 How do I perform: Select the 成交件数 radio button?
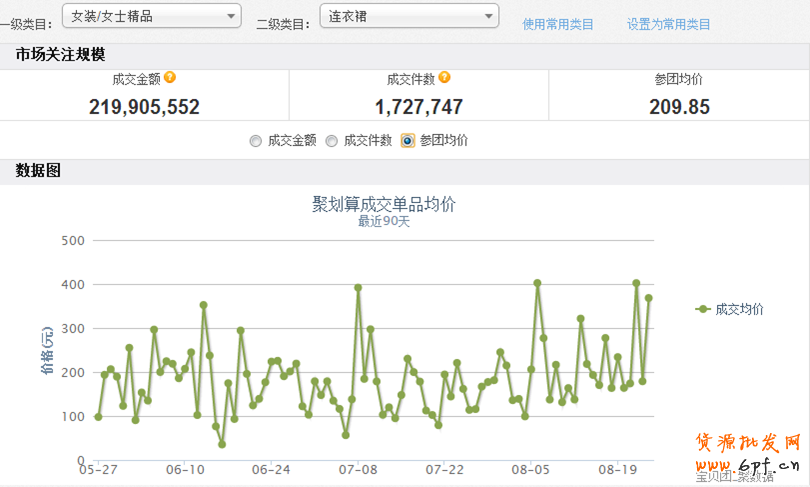pyautogui.click(x=332, y=141)
